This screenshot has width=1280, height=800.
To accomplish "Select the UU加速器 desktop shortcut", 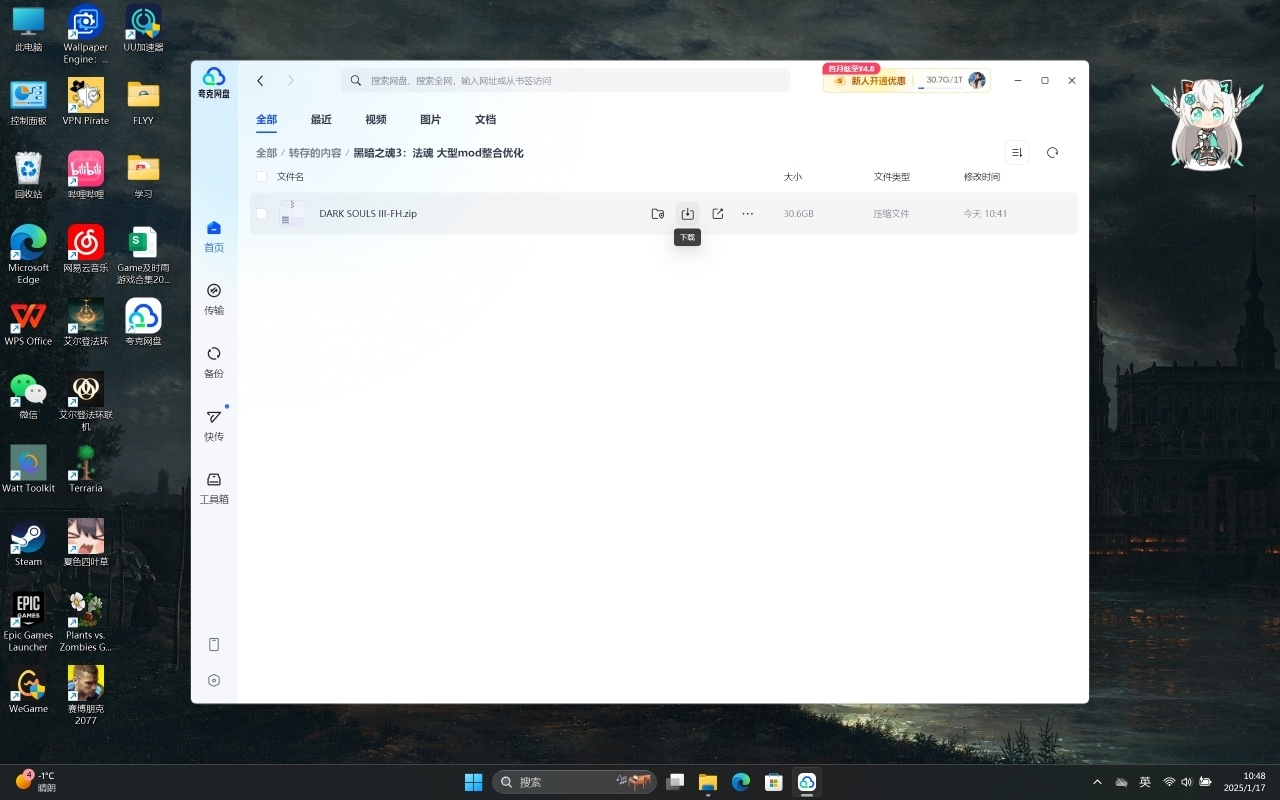I will [143, 29].
